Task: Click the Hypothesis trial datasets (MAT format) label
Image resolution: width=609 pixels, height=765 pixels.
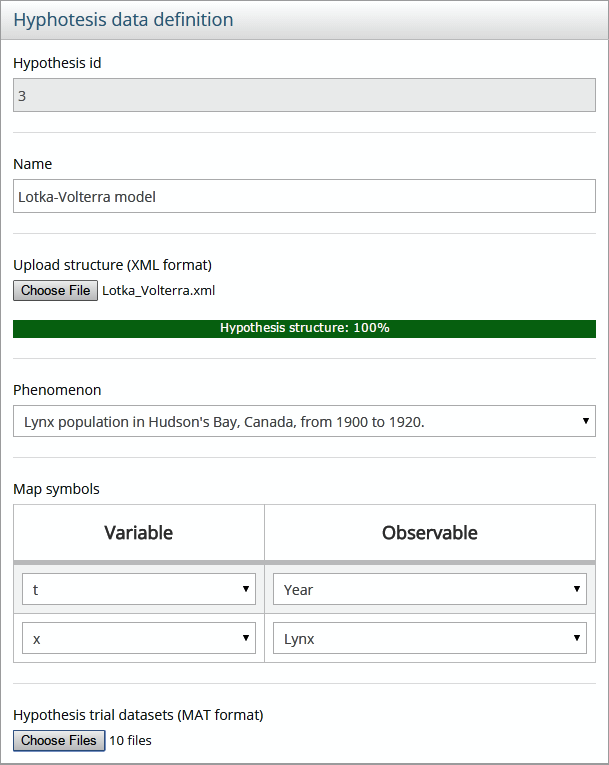Action: pyautogui.click(x=138, y=715)
